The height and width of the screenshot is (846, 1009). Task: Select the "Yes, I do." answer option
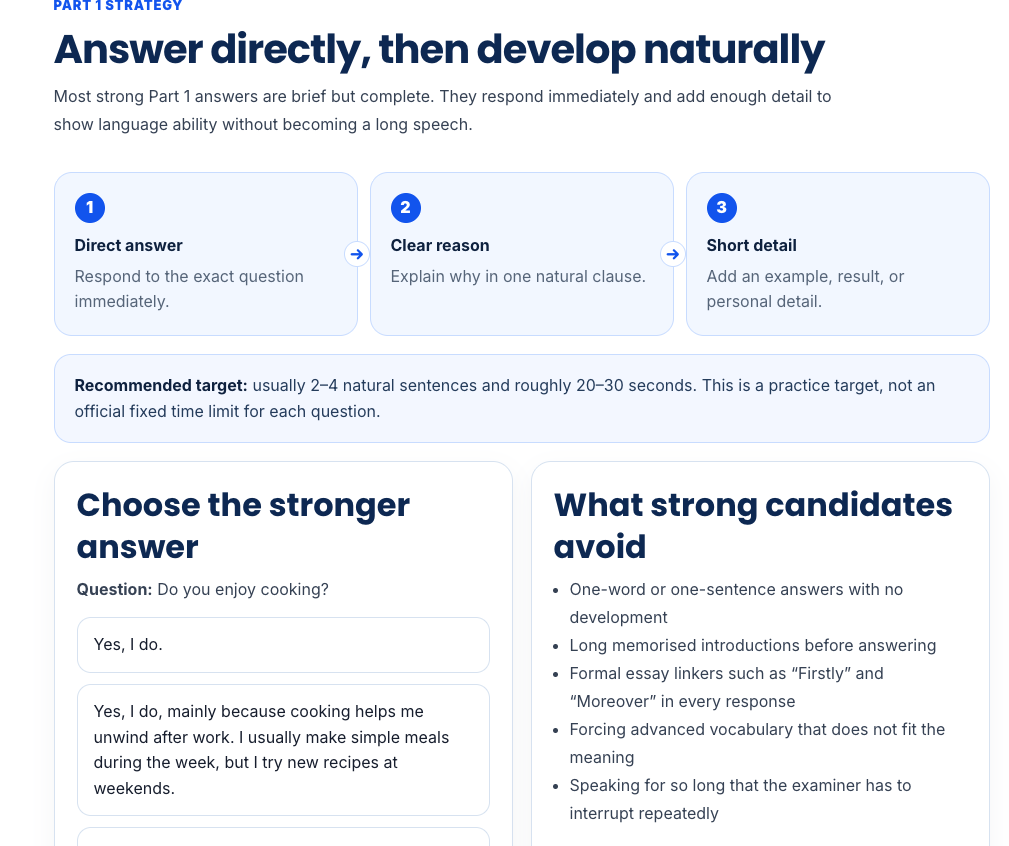(283, 645)
